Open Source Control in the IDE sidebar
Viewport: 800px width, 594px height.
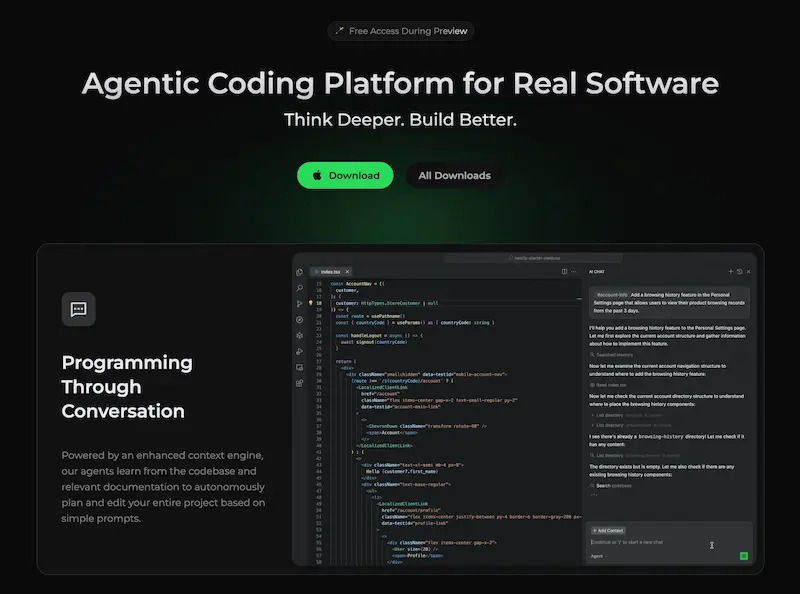[299, 304]
